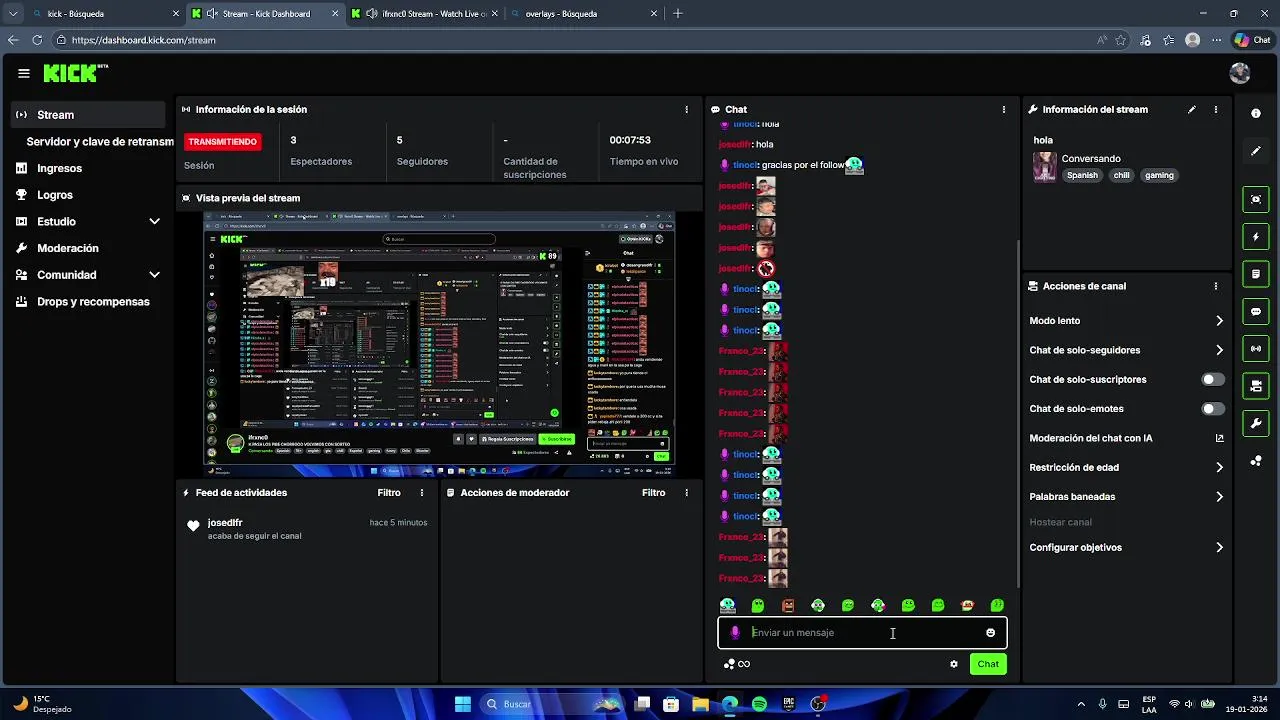Toggle the lightning bolt sidebar icon

point(1256,237)
